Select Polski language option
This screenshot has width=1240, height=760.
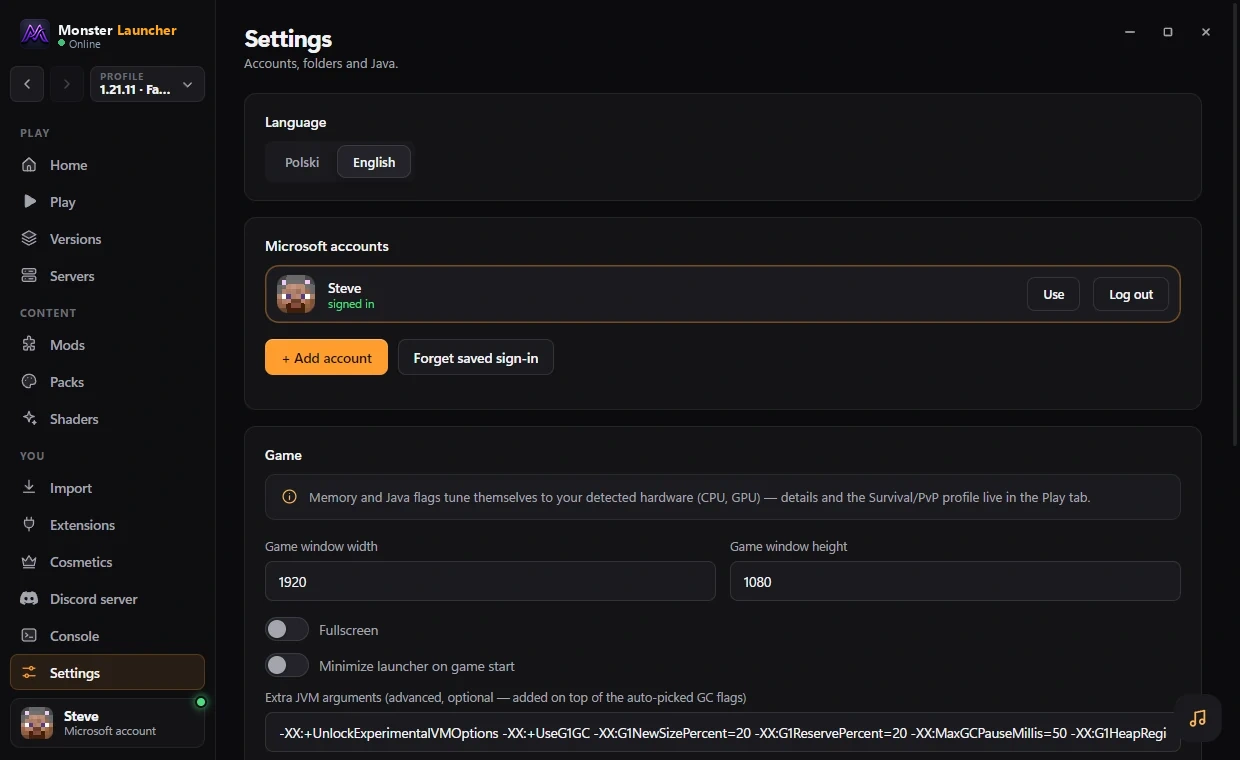coord(302,162)
